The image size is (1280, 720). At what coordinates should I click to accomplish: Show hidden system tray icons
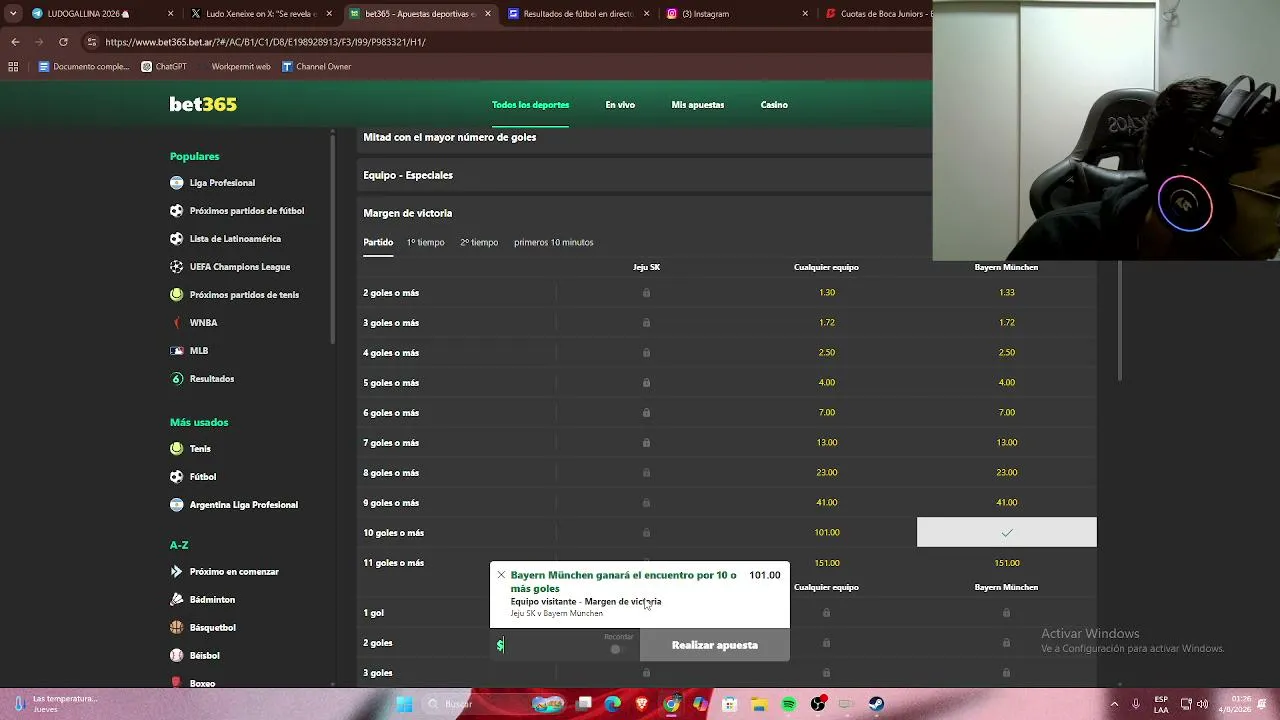click(x=1114, y=704)
